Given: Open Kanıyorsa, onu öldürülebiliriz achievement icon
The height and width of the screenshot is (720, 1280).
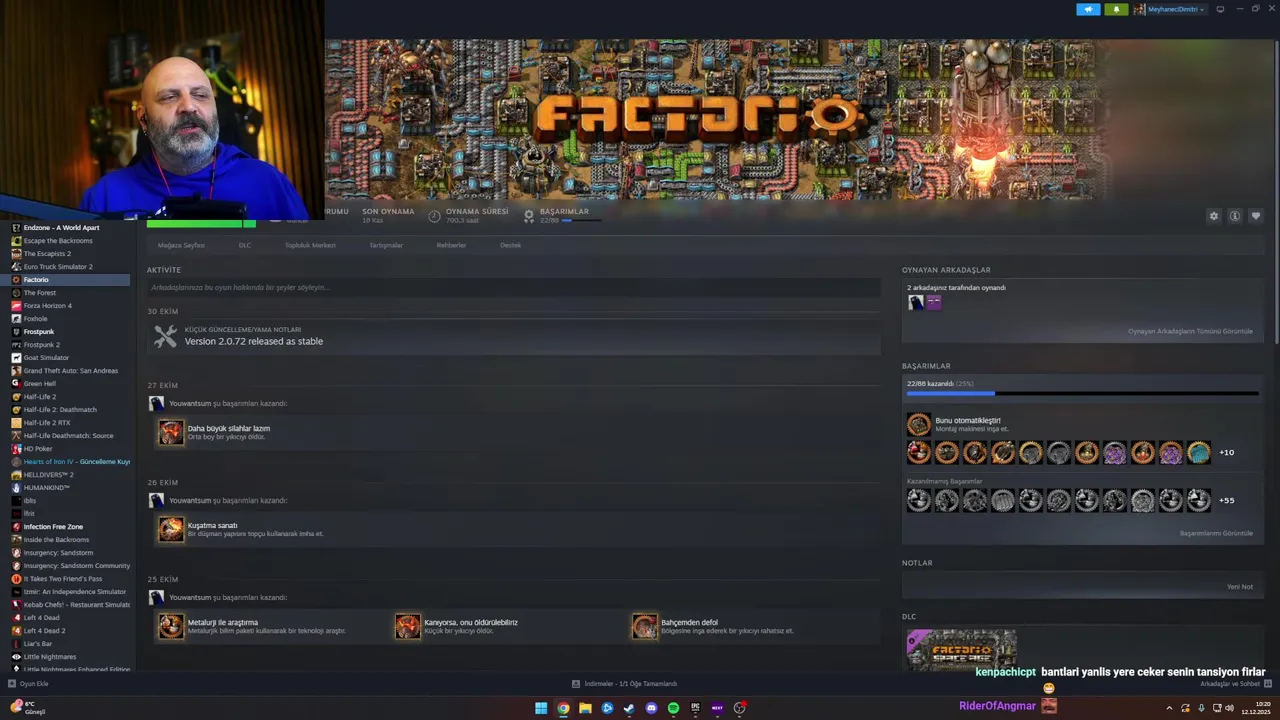Looking at the screenshot, I should [408, 626].
